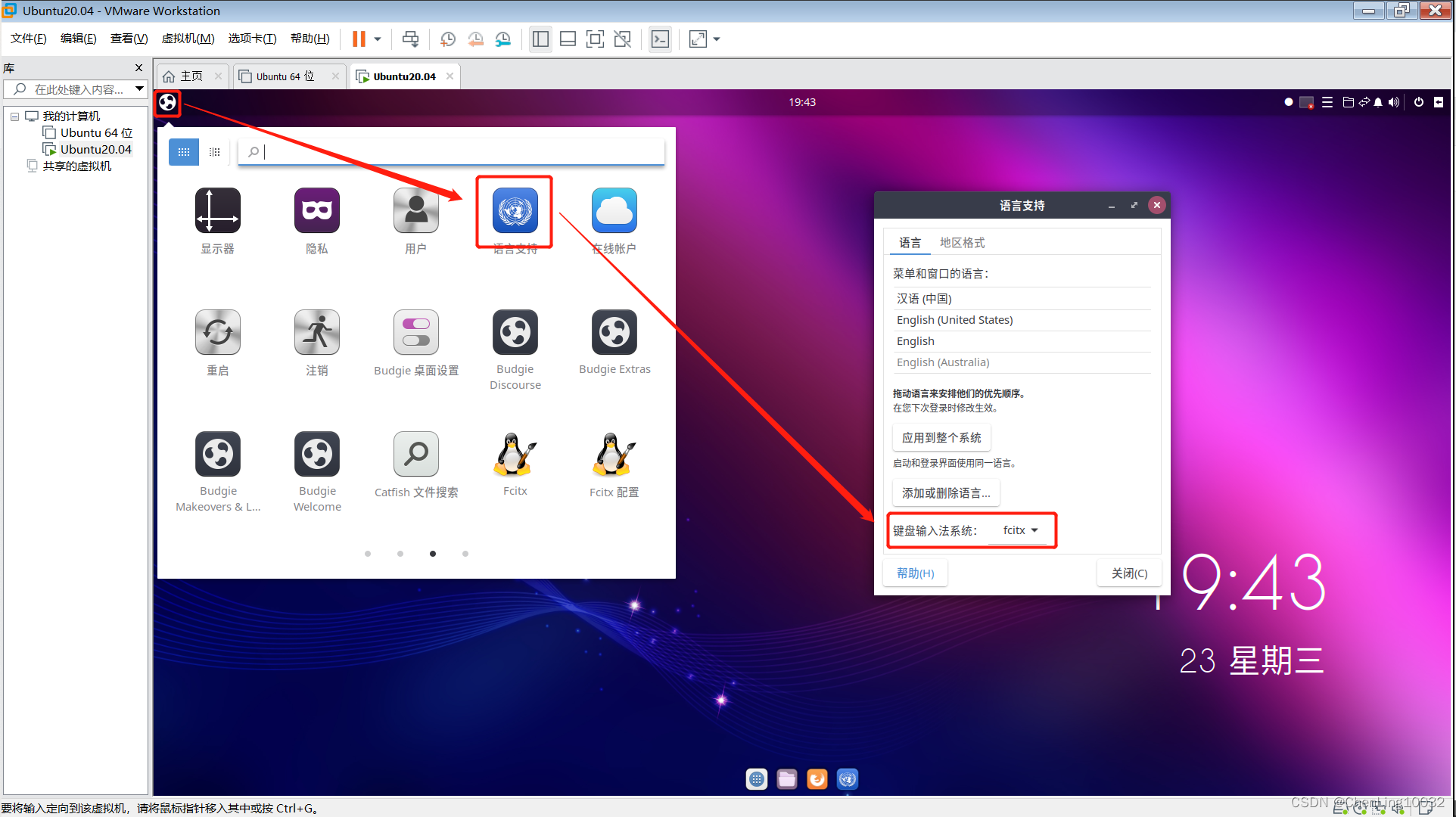This screenshot has width=1456, height=817.
Task: Pause the virtual machine from VMware toolbar
Action: (x=359, y=39)
